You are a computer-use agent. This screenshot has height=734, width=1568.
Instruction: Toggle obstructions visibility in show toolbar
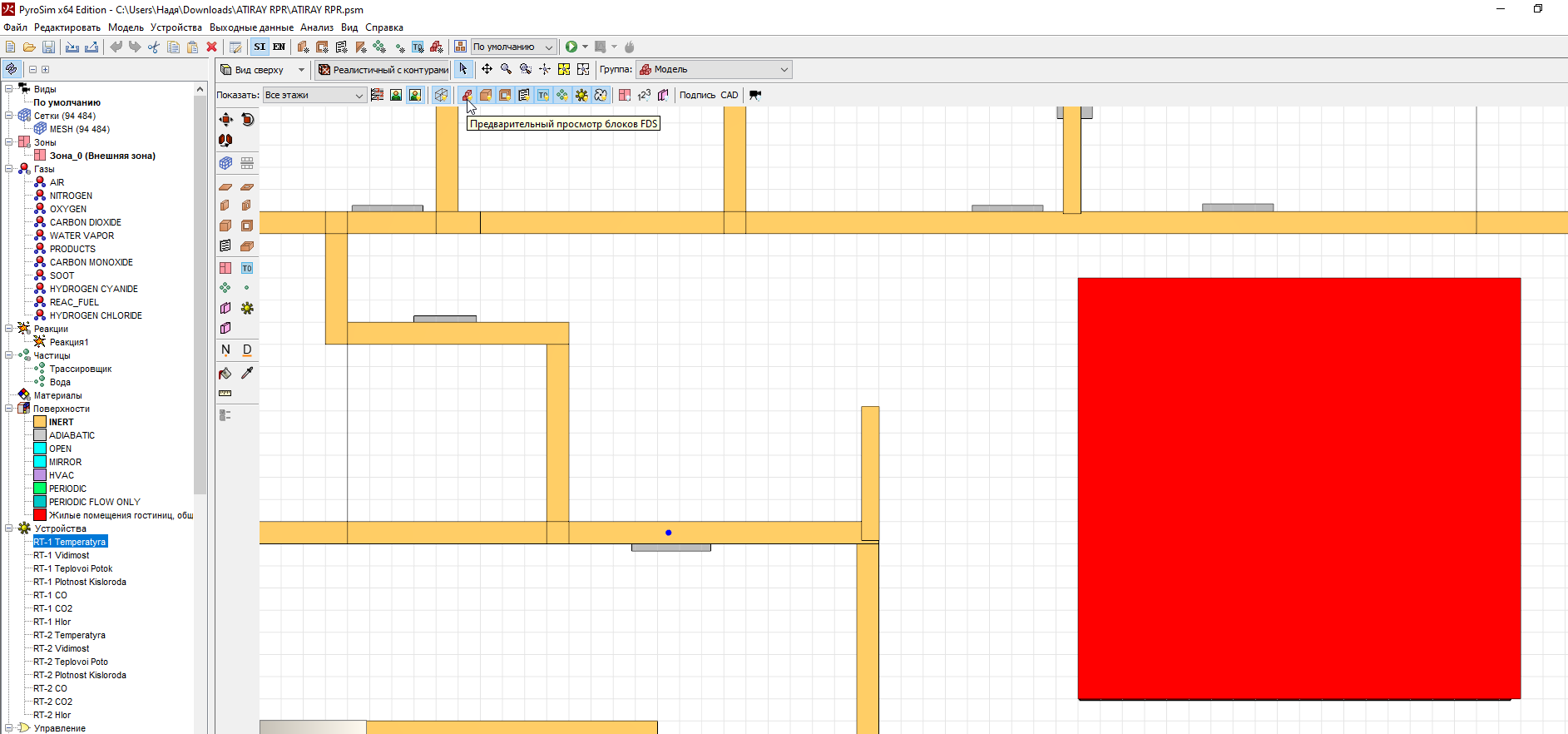click(x=486, y=95)
